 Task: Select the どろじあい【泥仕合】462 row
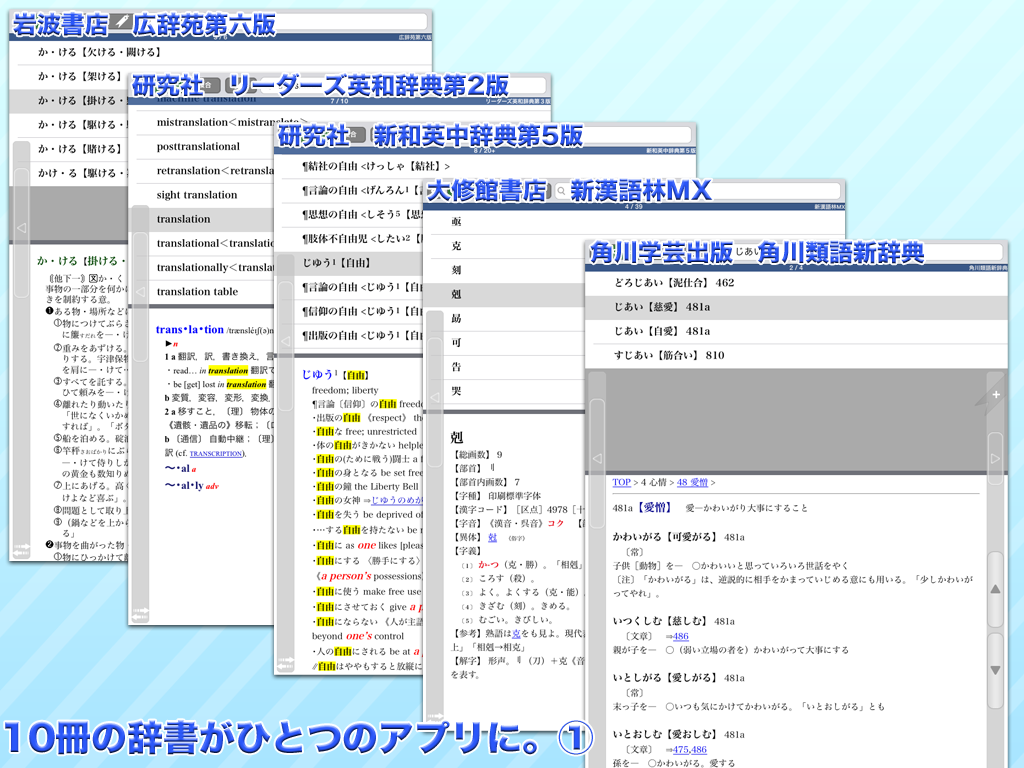(x=795, y=283)
